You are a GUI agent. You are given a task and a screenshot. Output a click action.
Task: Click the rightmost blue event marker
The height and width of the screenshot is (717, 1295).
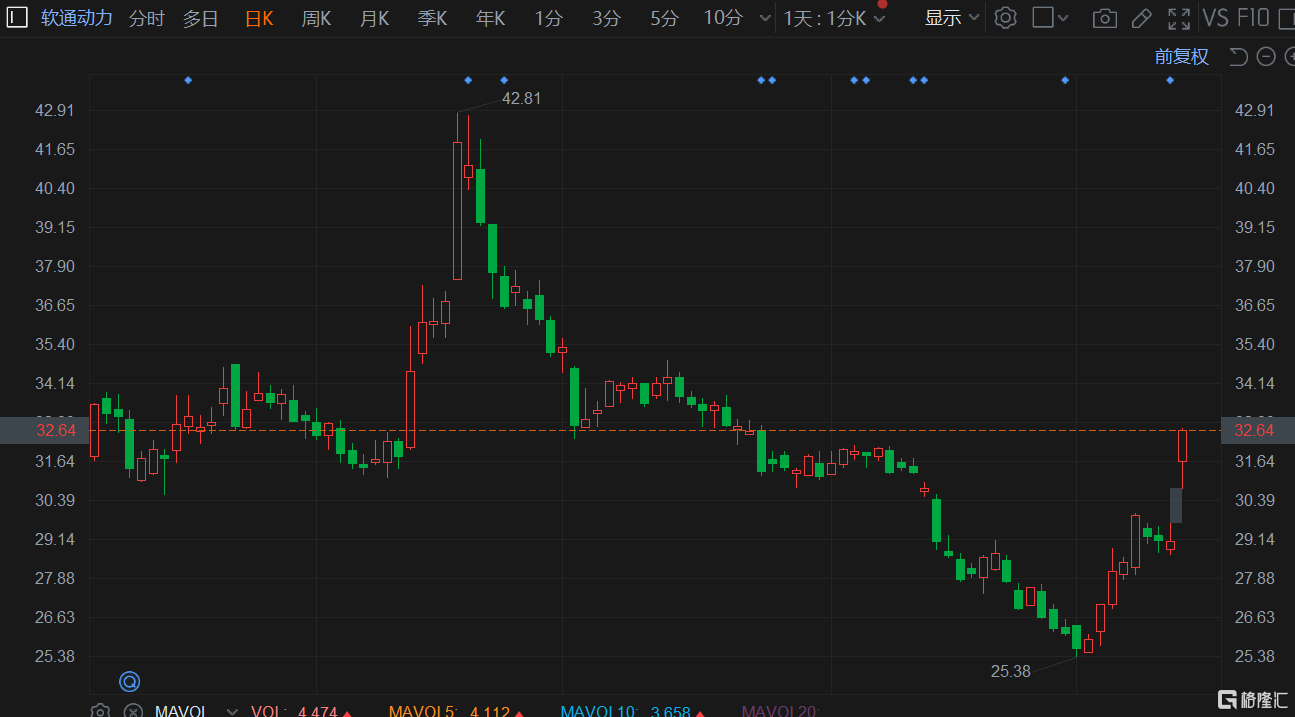(x=1170, y=80)
